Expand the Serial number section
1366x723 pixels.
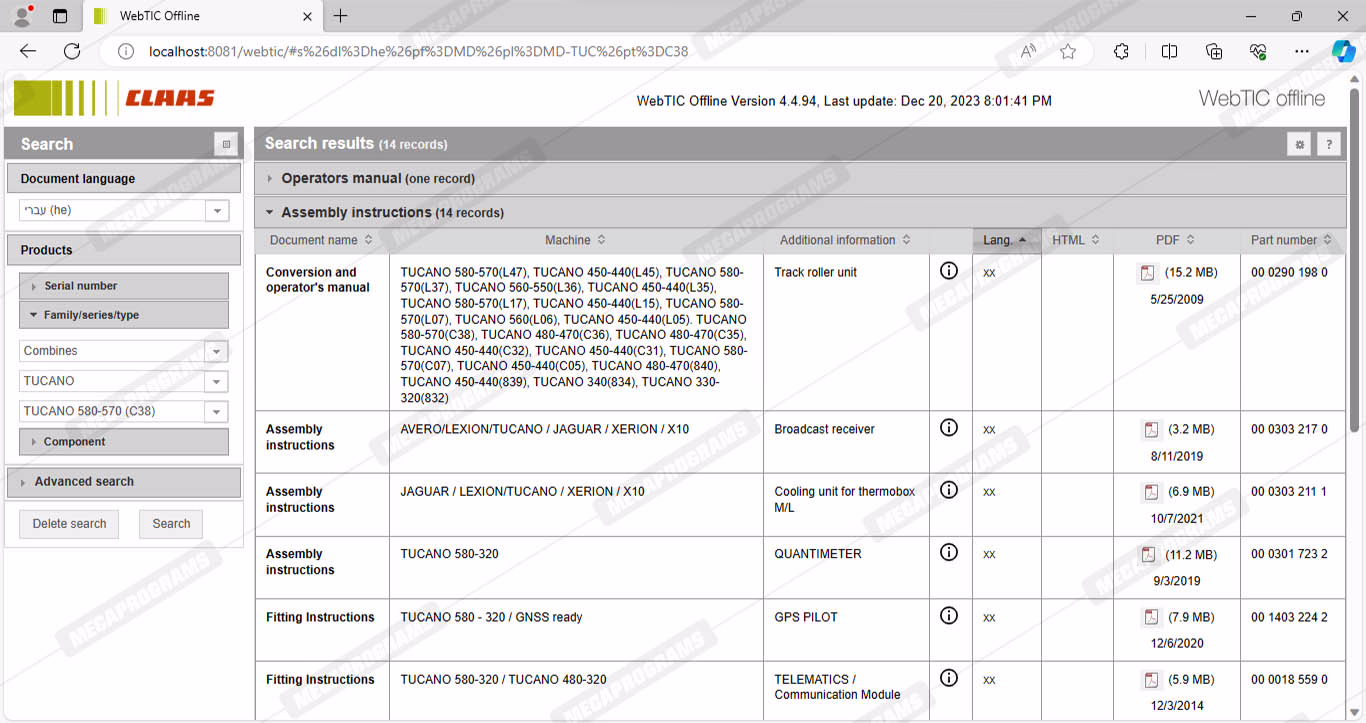80,286
